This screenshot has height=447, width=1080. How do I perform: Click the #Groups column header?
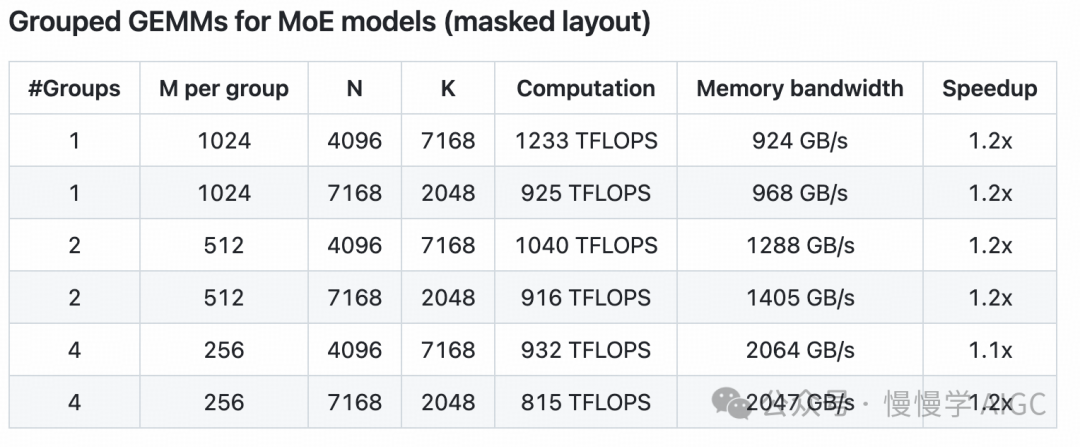click(x=74, y=88)
